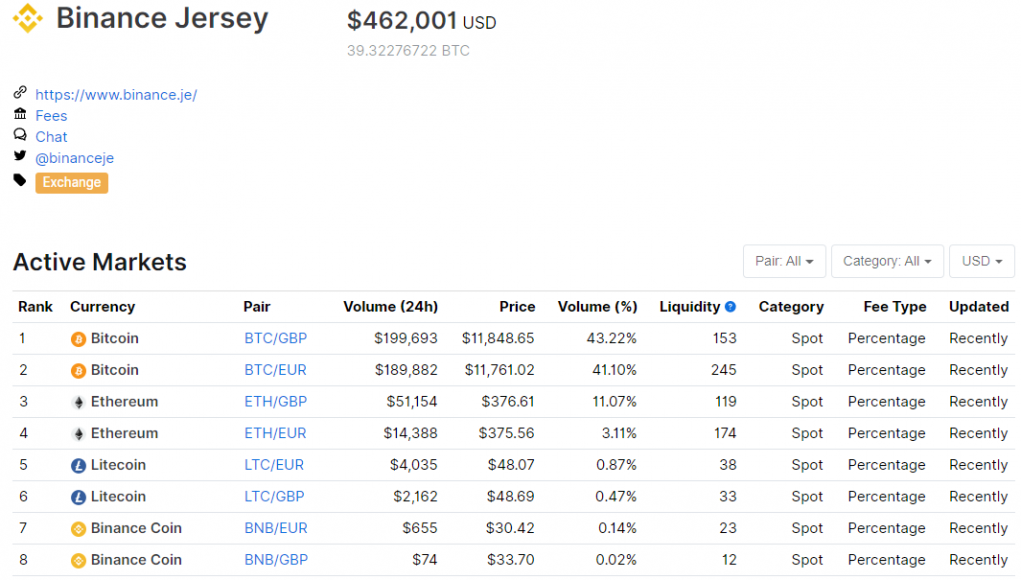Click the Litecoin icon in the LTC/EUR row
Viewport: 1021px width, 580px height.
(78, 465)
